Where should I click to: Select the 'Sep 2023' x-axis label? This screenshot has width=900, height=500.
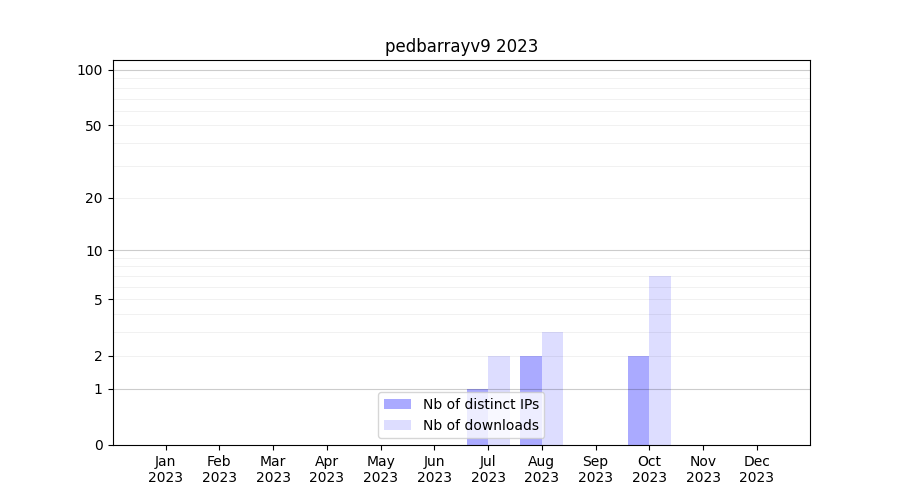click(595, 469)
